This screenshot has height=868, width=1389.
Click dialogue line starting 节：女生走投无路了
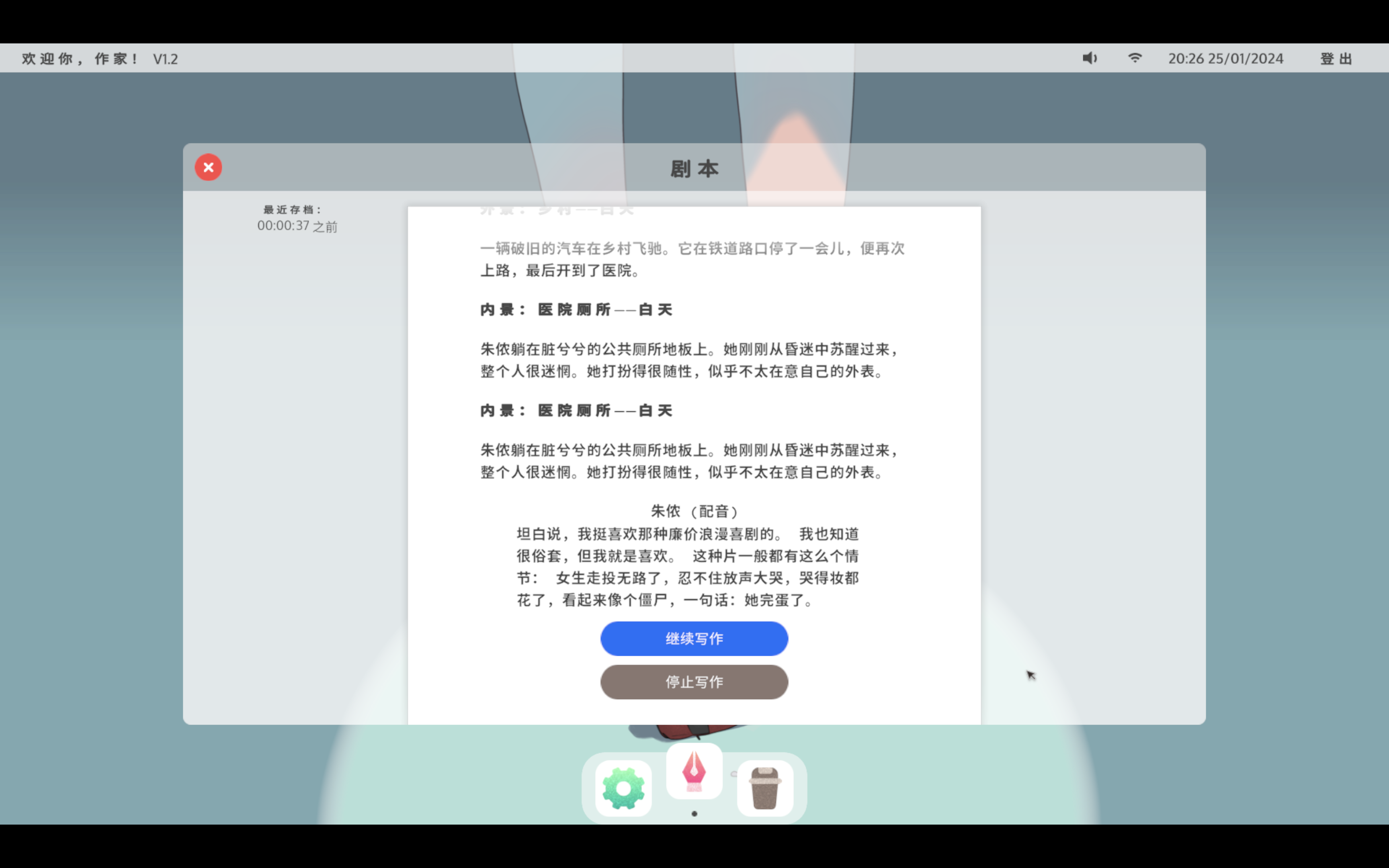point(688,577)
